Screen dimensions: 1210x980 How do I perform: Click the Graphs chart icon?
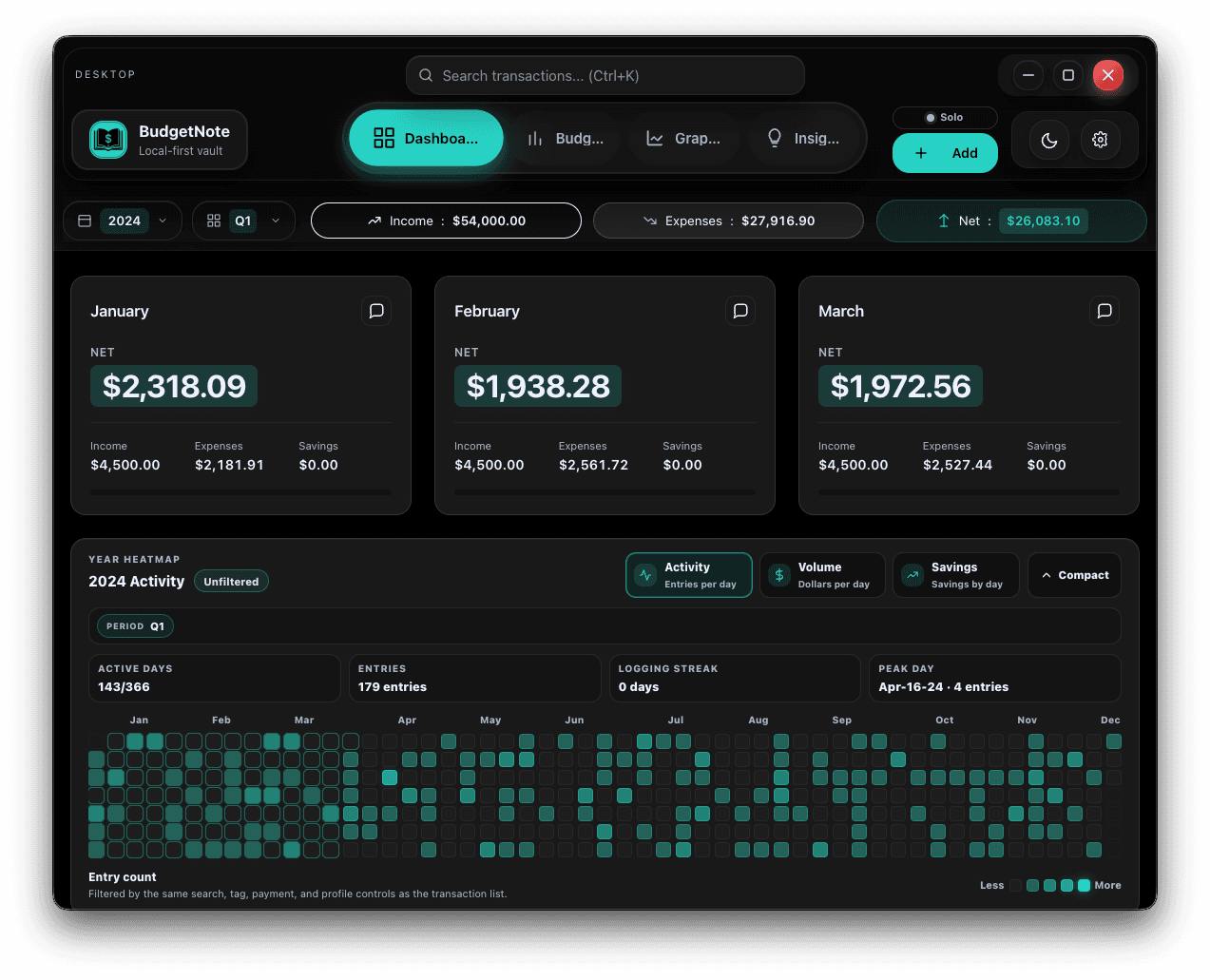[655, 139]
